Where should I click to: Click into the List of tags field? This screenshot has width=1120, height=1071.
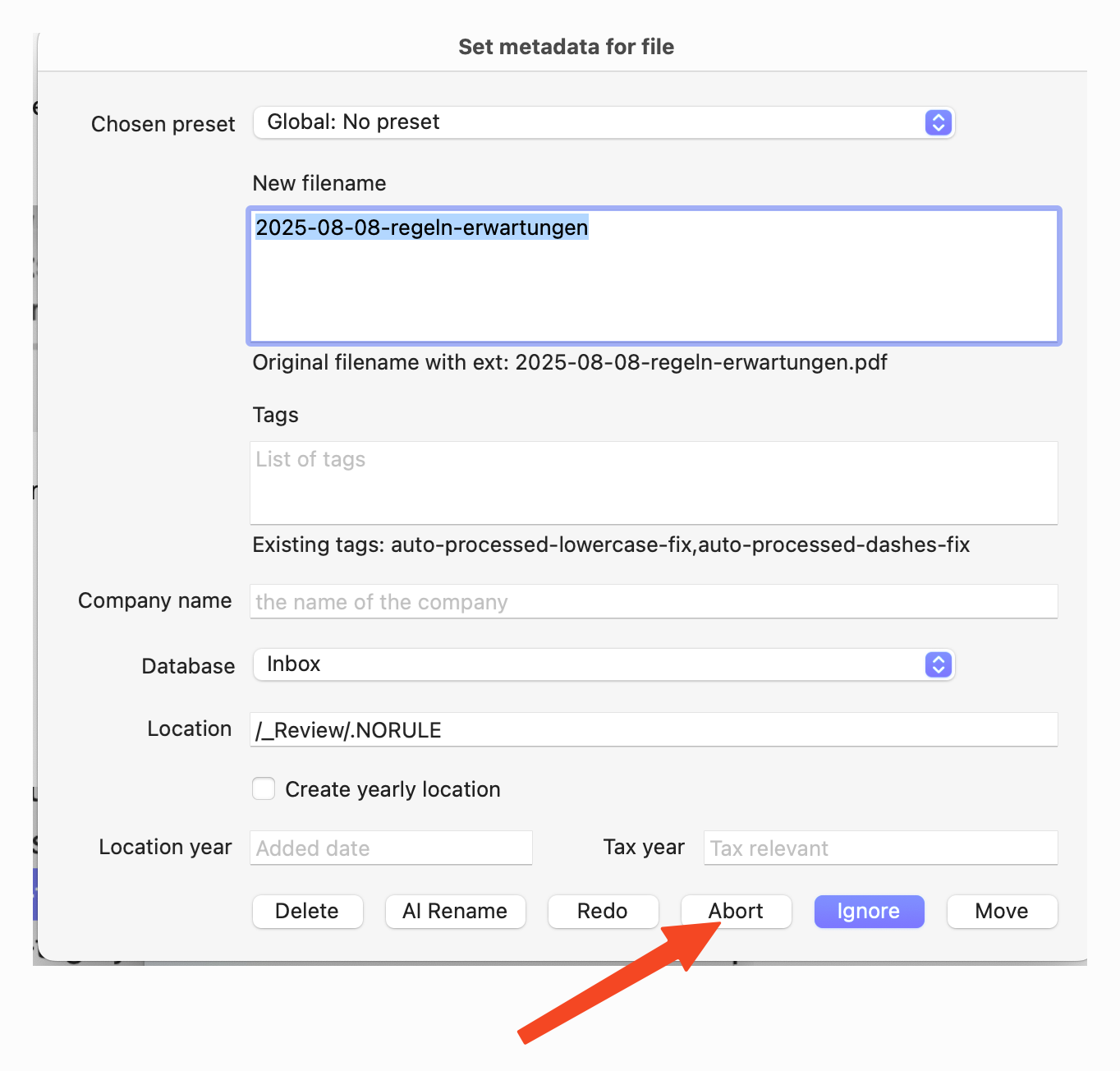coord(654,483)
